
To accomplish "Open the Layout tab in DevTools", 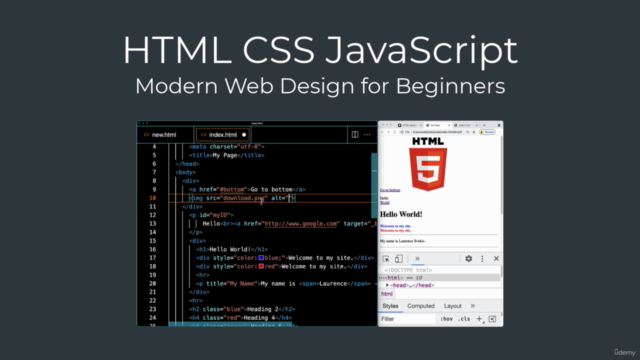I will 452,306.
